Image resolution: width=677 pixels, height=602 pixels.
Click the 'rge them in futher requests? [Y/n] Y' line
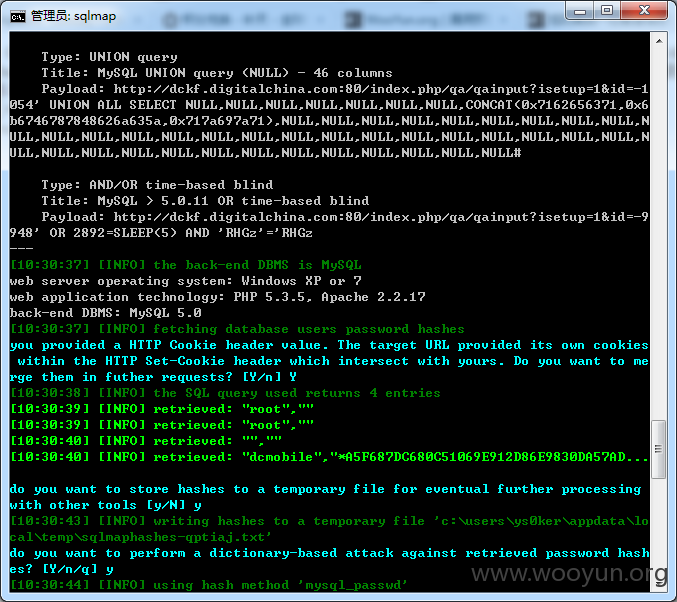pos(153,377)
